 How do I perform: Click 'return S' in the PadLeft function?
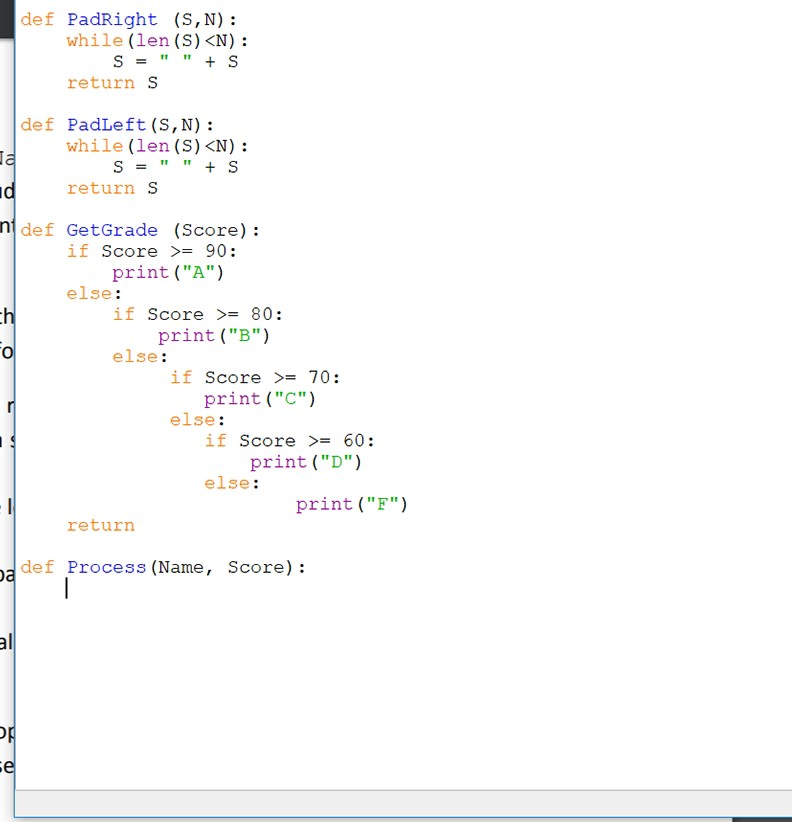112,188
